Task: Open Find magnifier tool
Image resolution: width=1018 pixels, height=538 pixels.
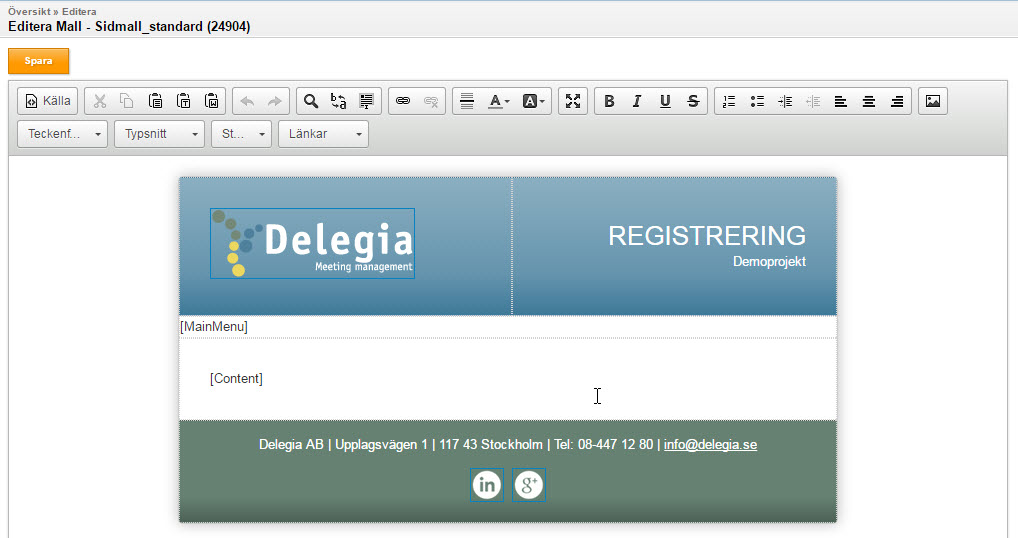Action: pos(311,101)
